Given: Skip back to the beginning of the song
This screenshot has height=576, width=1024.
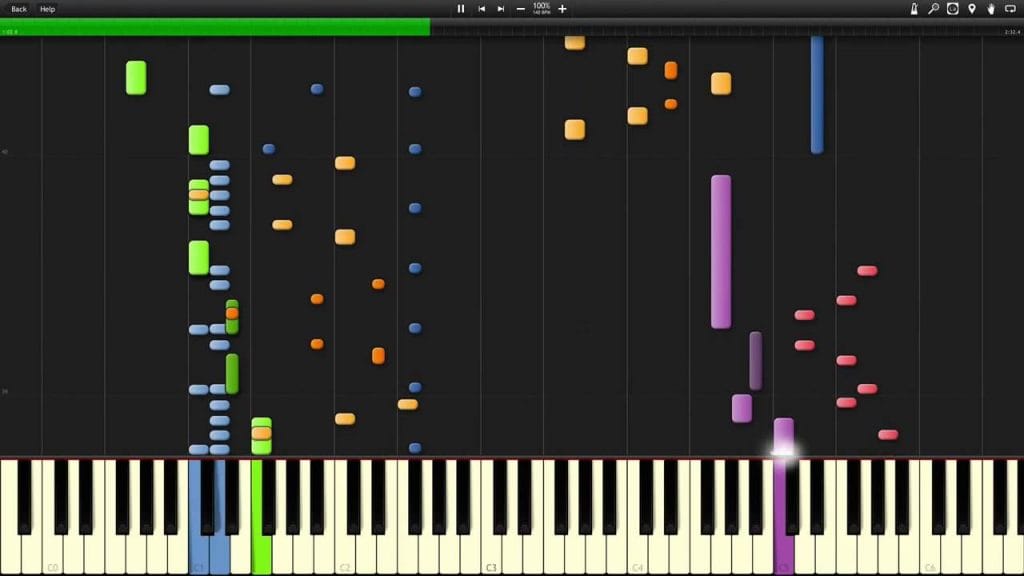Looking at the screenshot, I should tap(482, 9).
